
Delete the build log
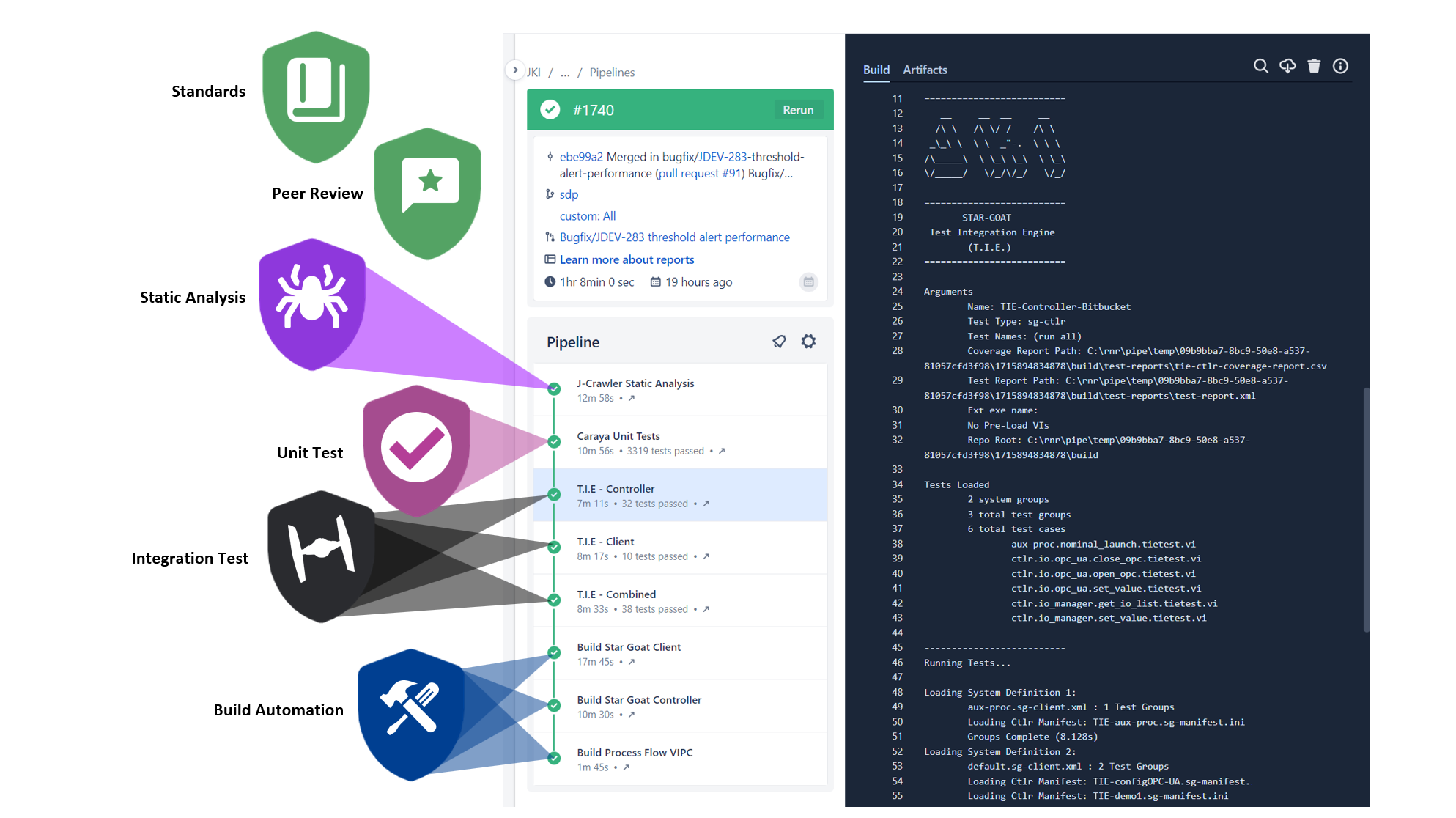(1314, 66)
